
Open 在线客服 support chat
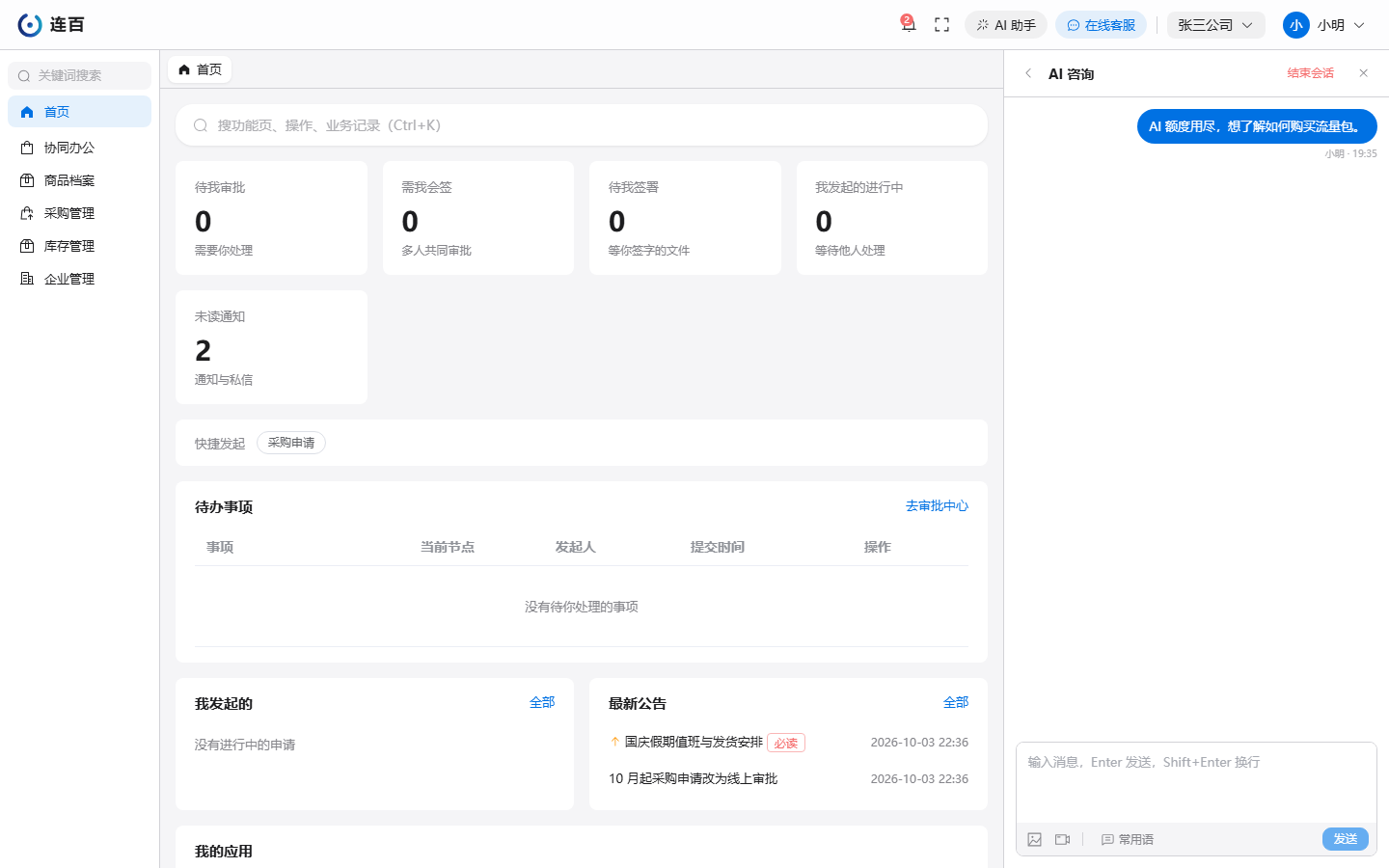tap(1101, 25)
